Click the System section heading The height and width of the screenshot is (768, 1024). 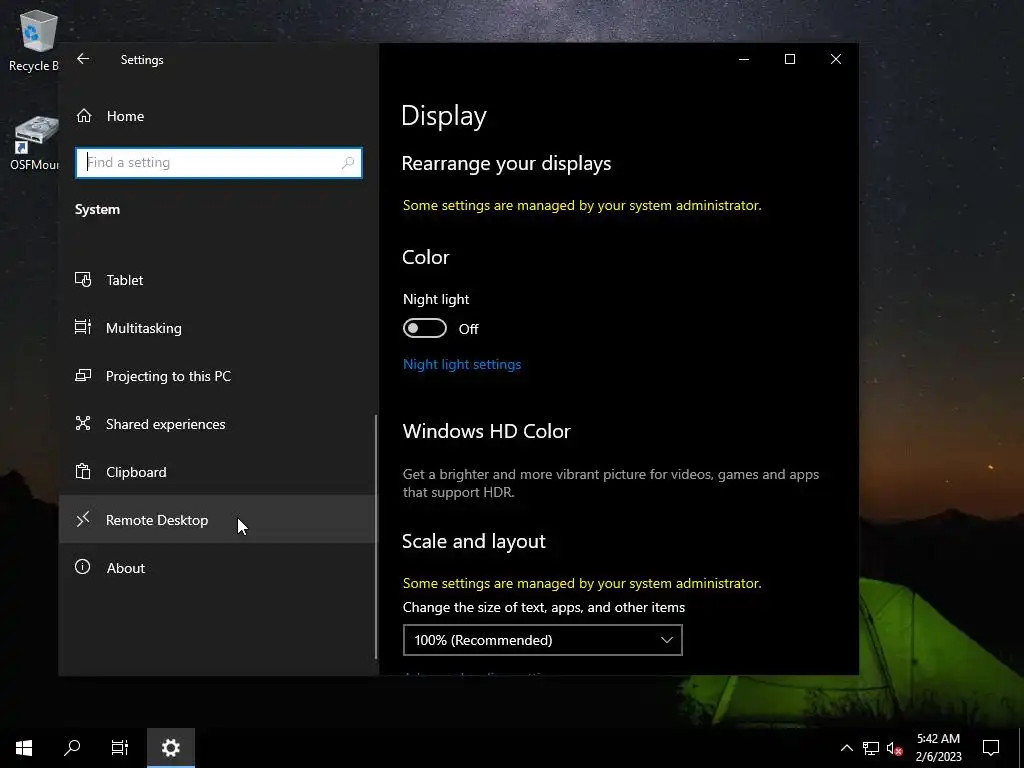point(97,209)
